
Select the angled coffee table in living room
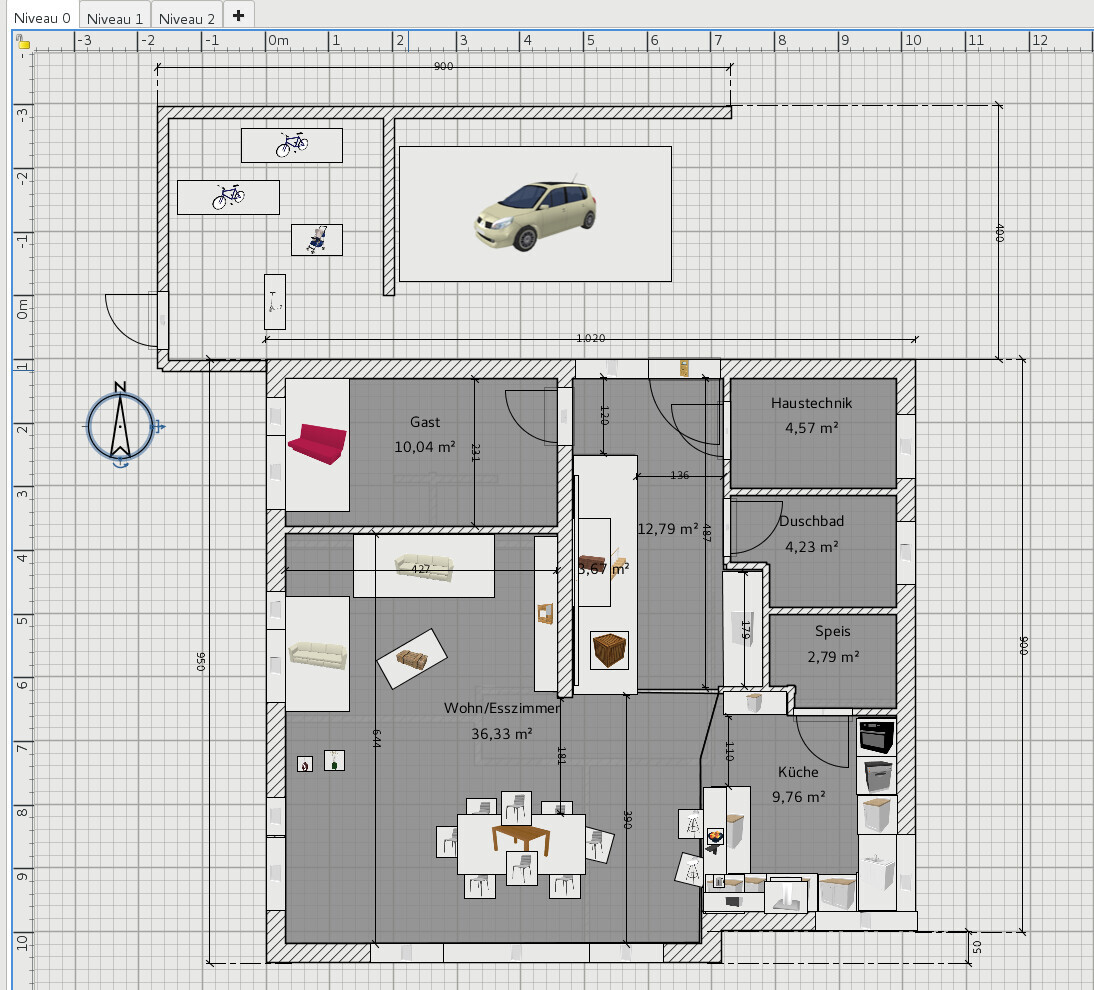coord(411,658)
